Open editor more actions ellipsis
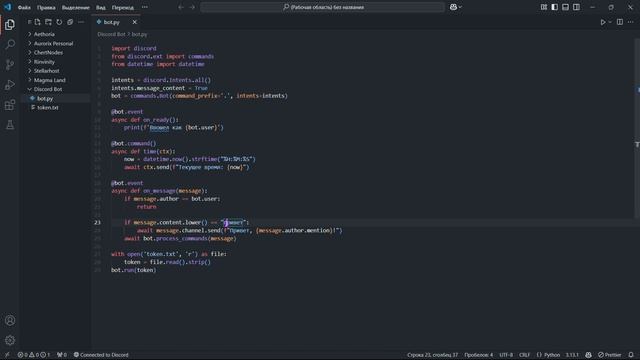The image size is (640, 360). pos(631,22)
